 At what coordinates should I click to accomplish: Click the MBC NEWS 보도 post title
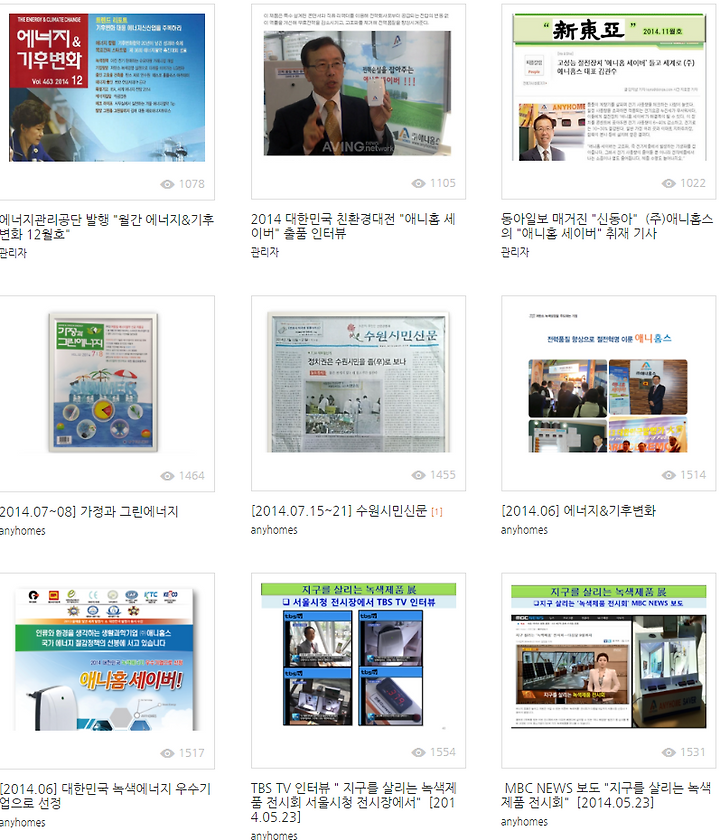tap(606, 796)
